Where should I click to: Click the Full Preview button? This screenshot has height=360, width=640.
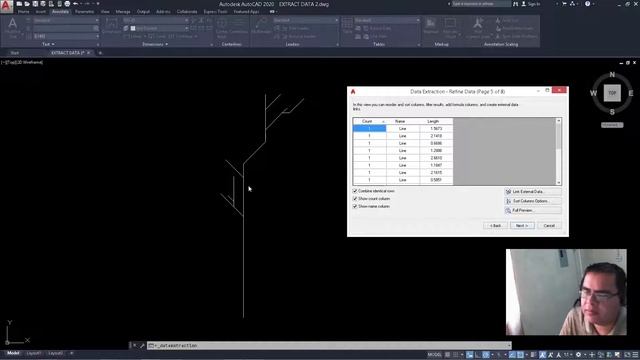[533, 210]
